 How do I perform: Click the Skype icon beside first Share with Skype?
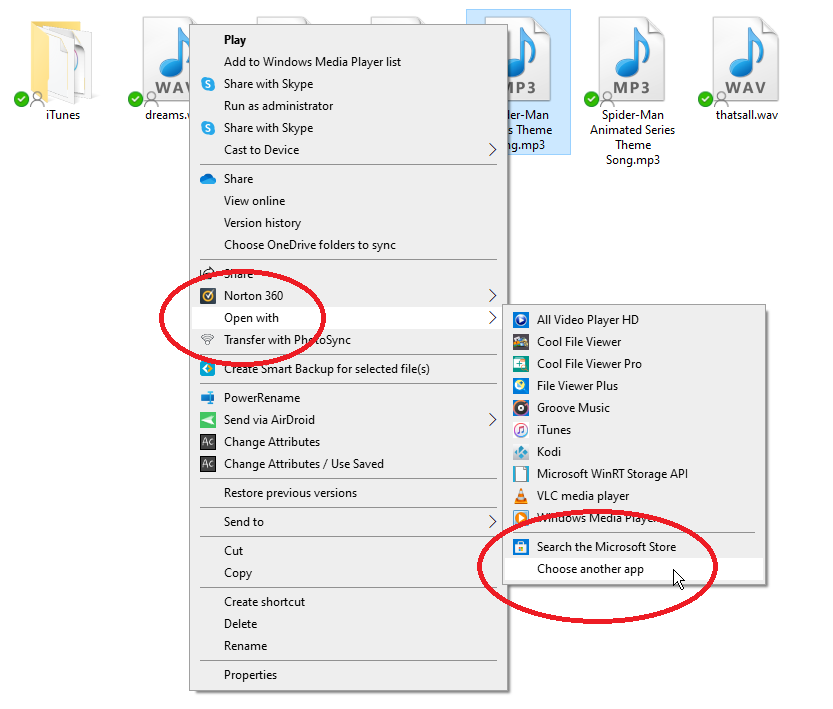[208, 84]
